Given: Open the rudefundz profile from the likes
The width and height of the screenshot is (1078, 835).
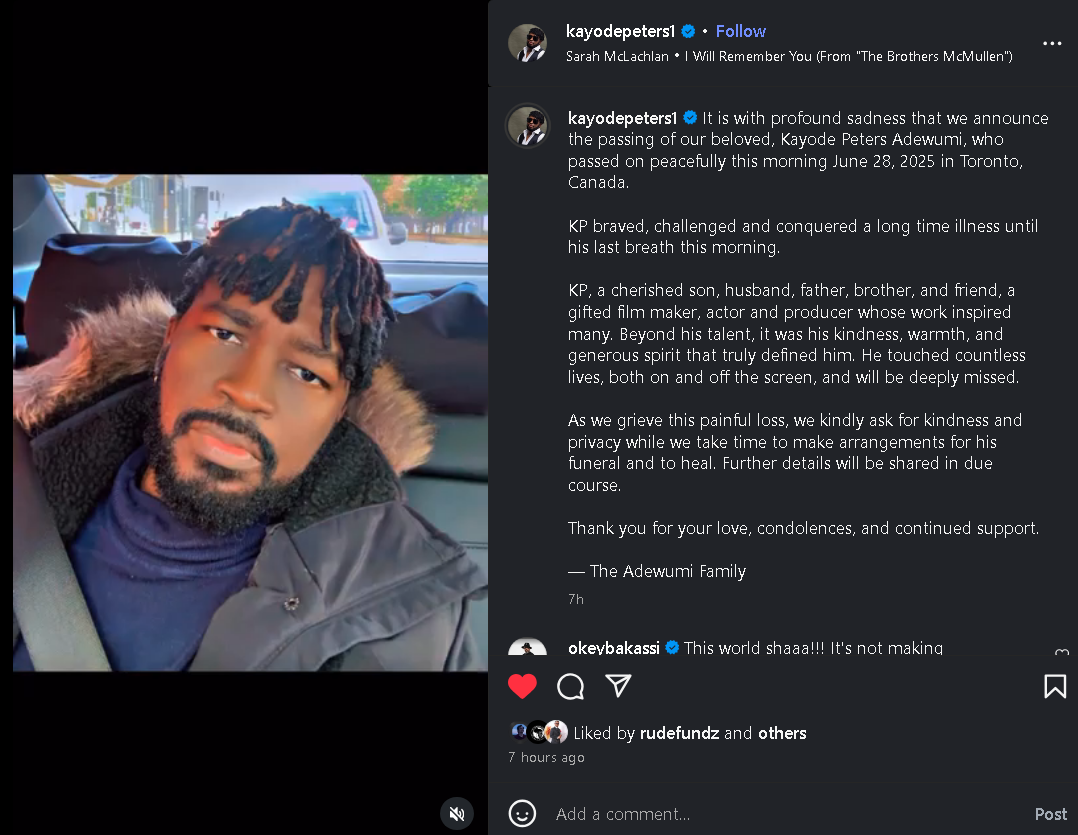Looking at the screenshot, I should click(680, 733).
